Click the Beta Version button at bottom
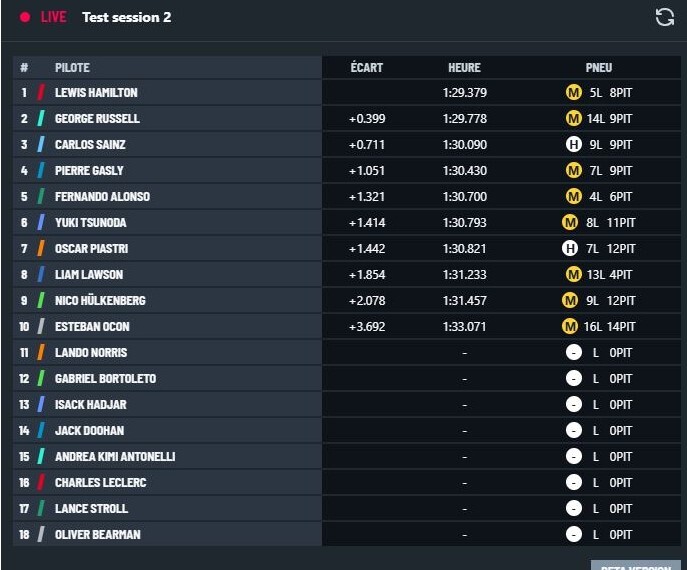The width and height of the screenshot is (687, 570). (x=635, y=565)
